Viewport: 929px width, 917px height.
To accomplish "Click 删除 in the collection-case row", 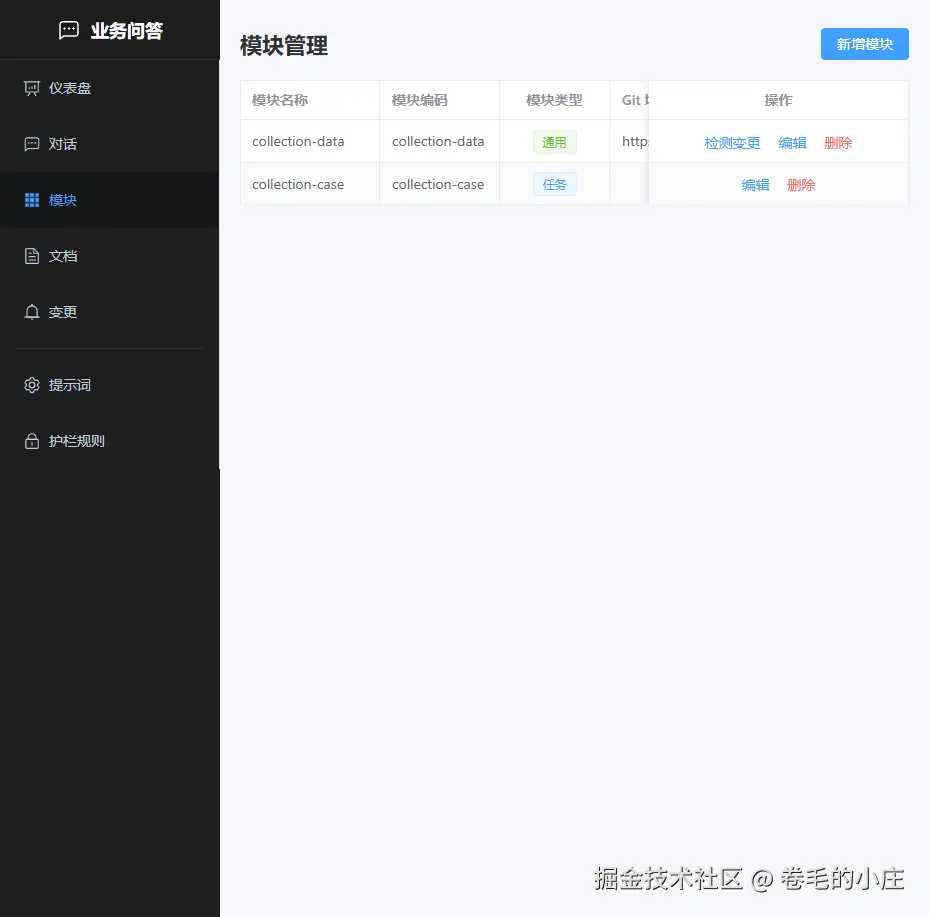I will pos(801,185).
